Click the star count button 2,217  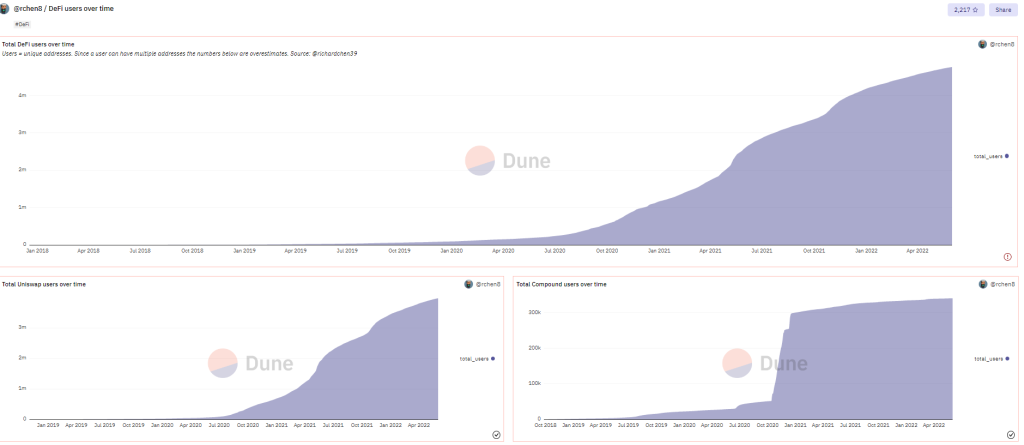coord(967,10)
